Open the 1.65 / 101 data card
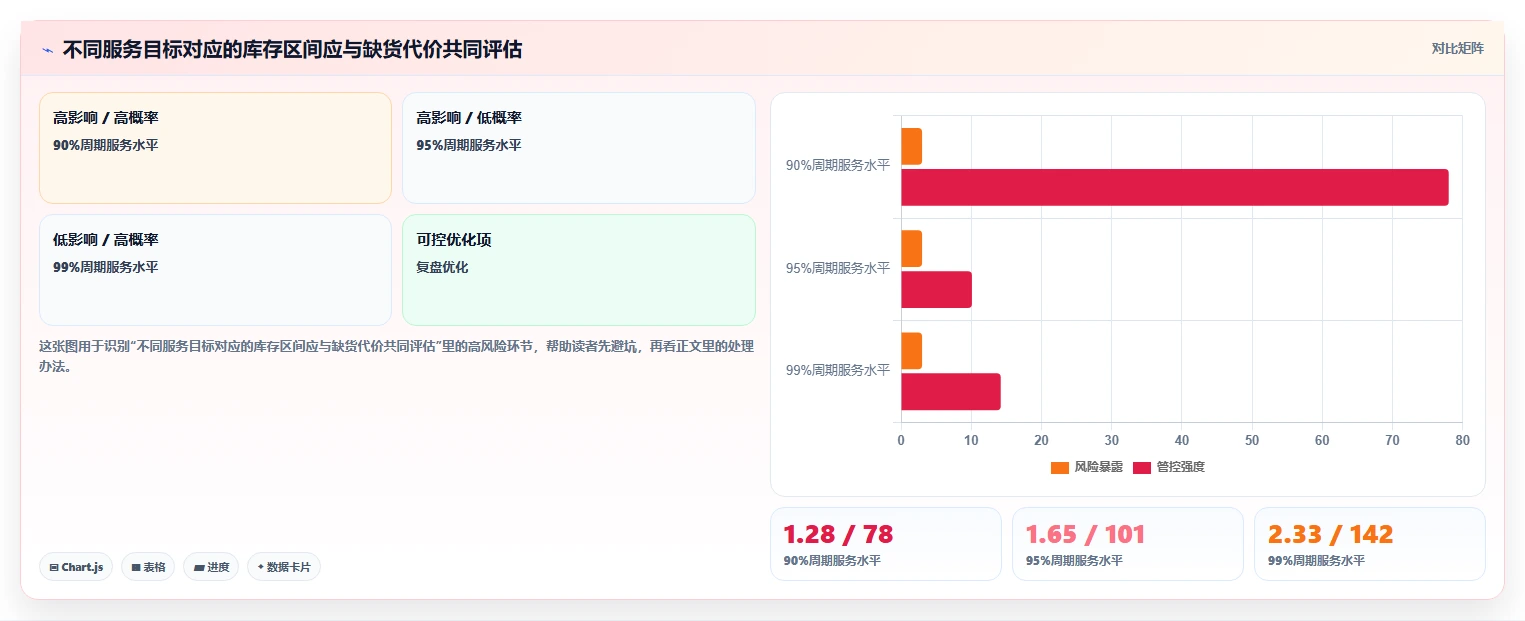Image resolution: width=1525 pixels, height=621 pixels. 1127,544
